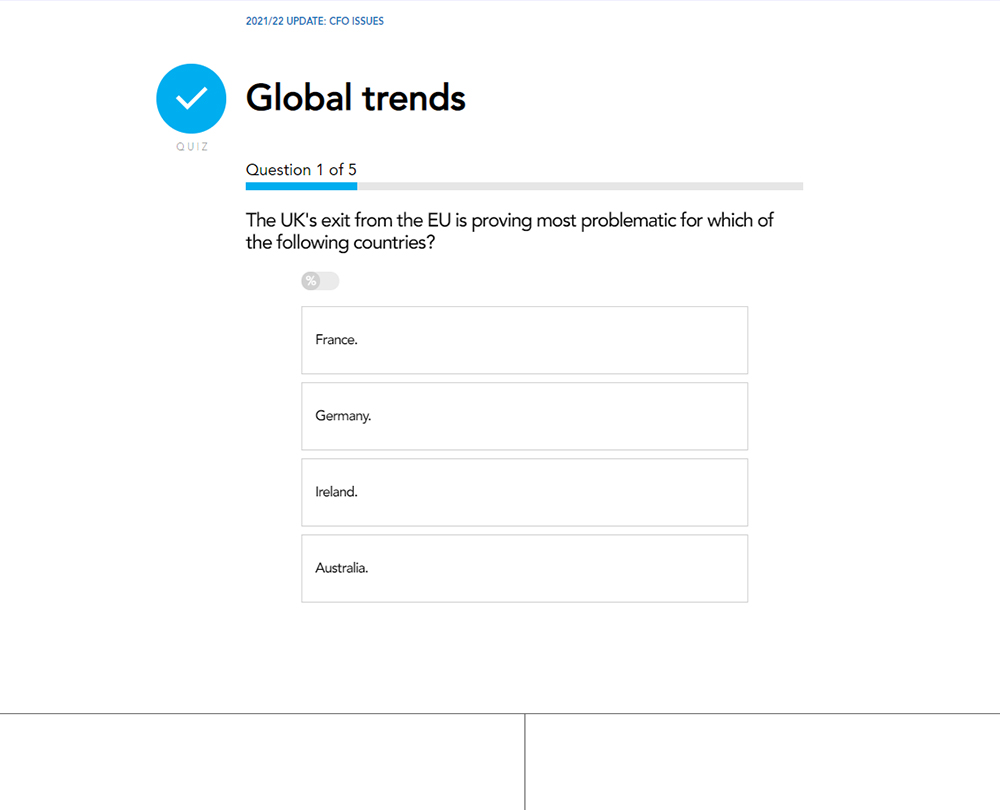Click the Question 1 of 5 label
This screenshot has width=1000, height=810.
click(301, 170)
